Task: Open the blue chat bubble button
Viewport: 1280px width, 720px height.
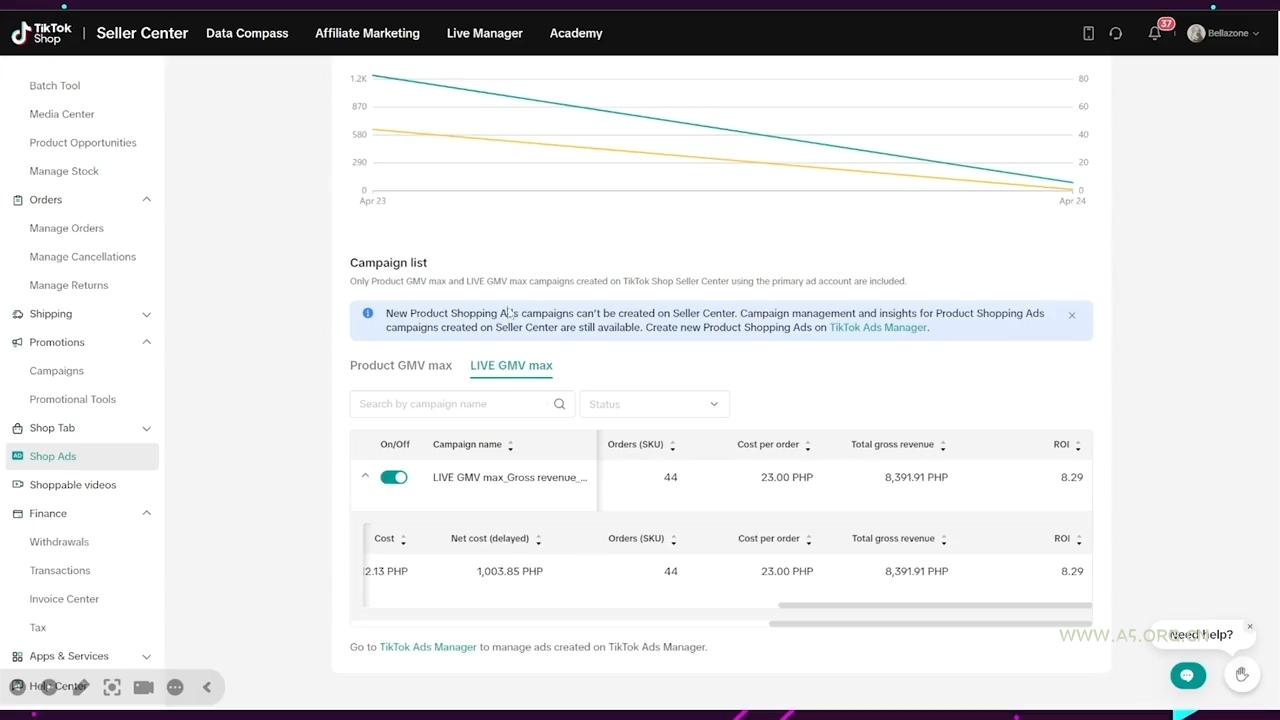Action: click(x=1187, y=676)
